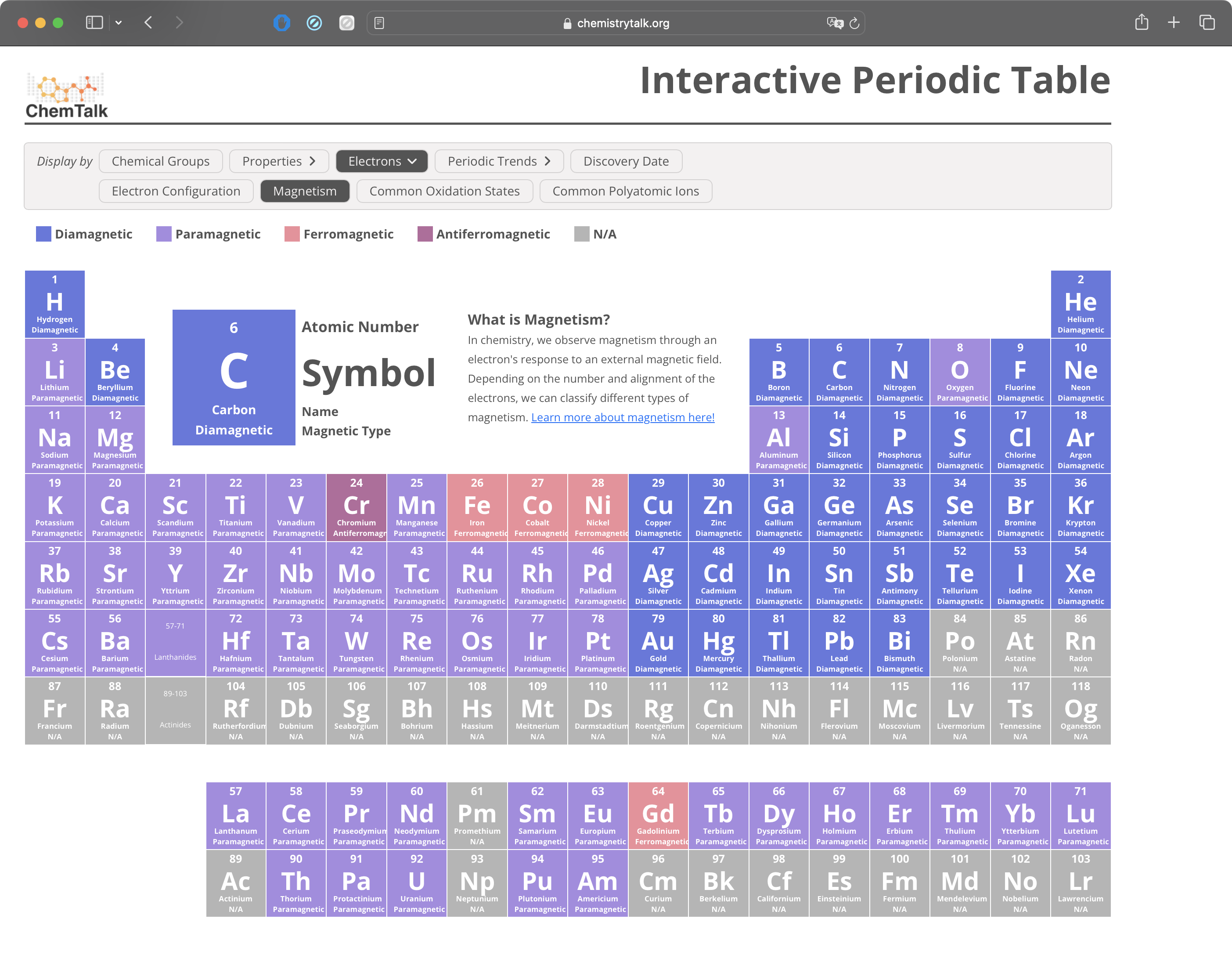Screen dimensions: 1232x962
Task: Select the Hydrogen element tile
Action: coord(55,304)
